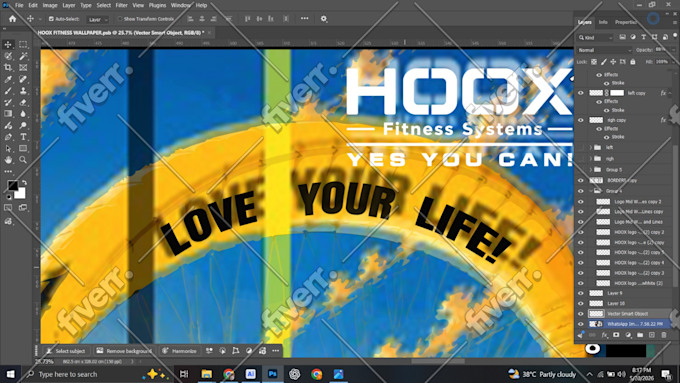The image size is (680, 383).
Task: Select the Frame tool
Action: pos(23,67)
